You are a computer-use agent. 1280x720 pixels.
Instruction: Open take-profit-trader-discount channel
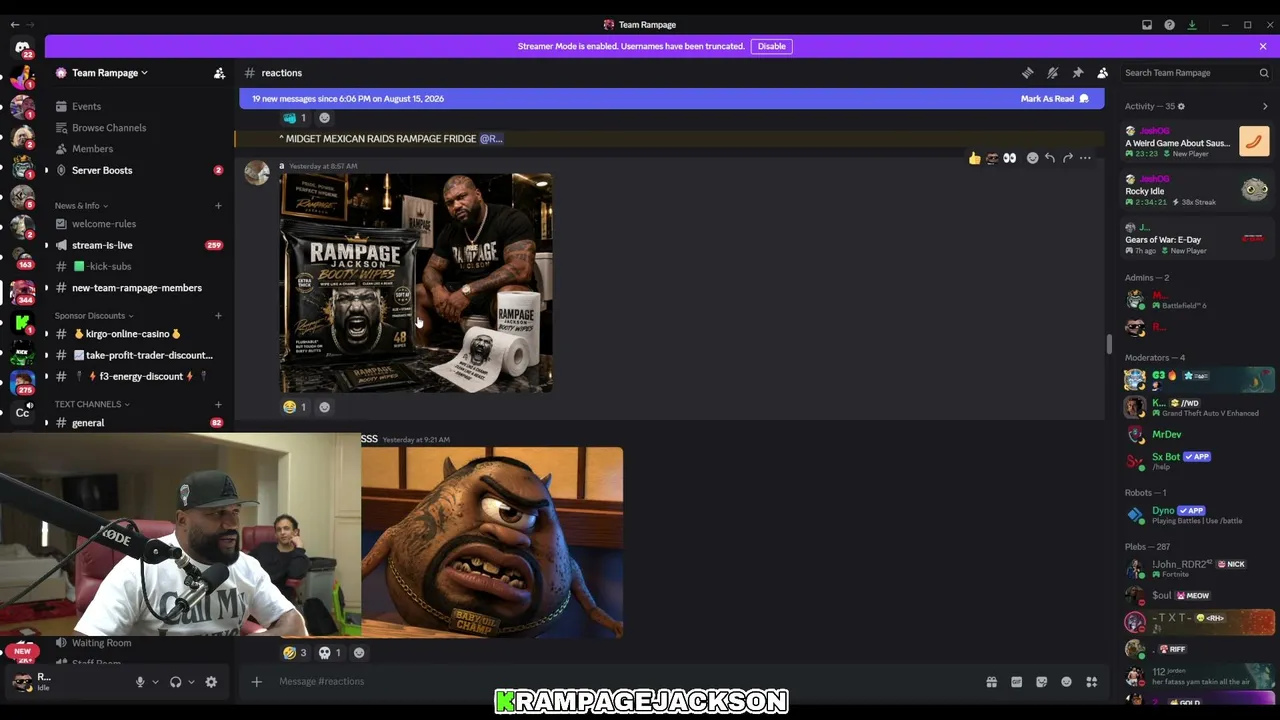click(x=139, y=355)
